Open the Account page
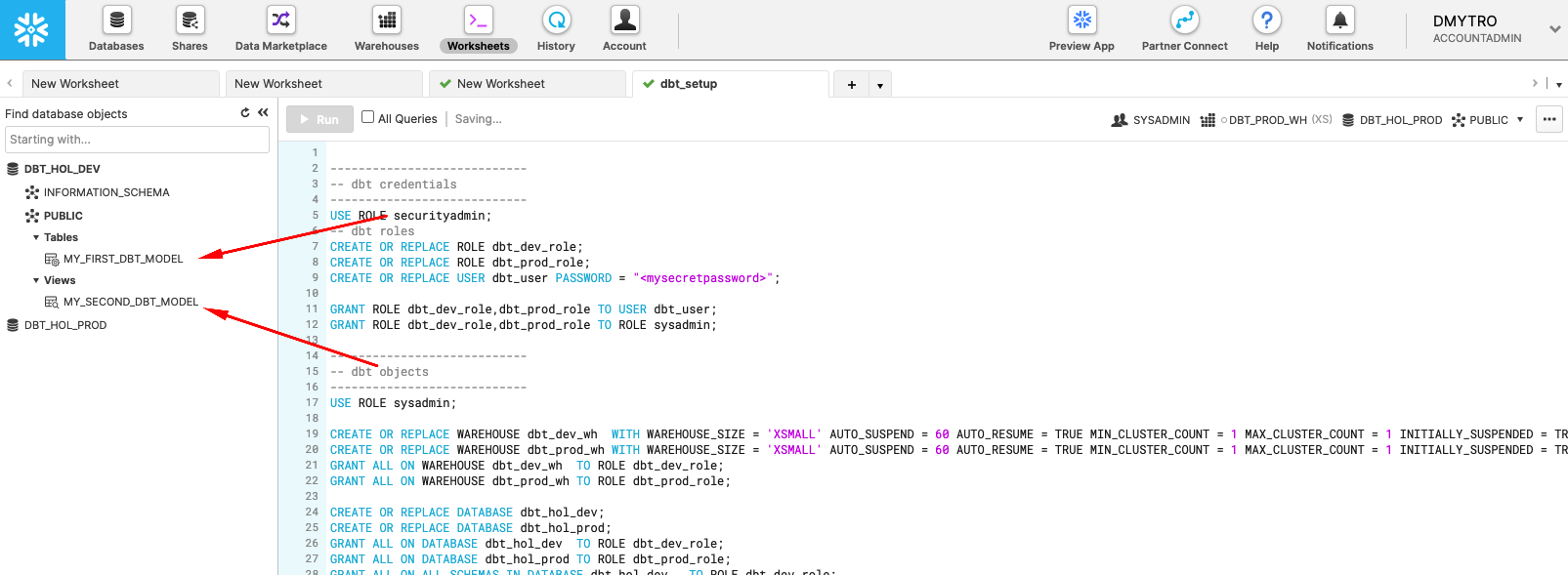1568x575 pixels. pyautogui.click(x=624, y=21)
